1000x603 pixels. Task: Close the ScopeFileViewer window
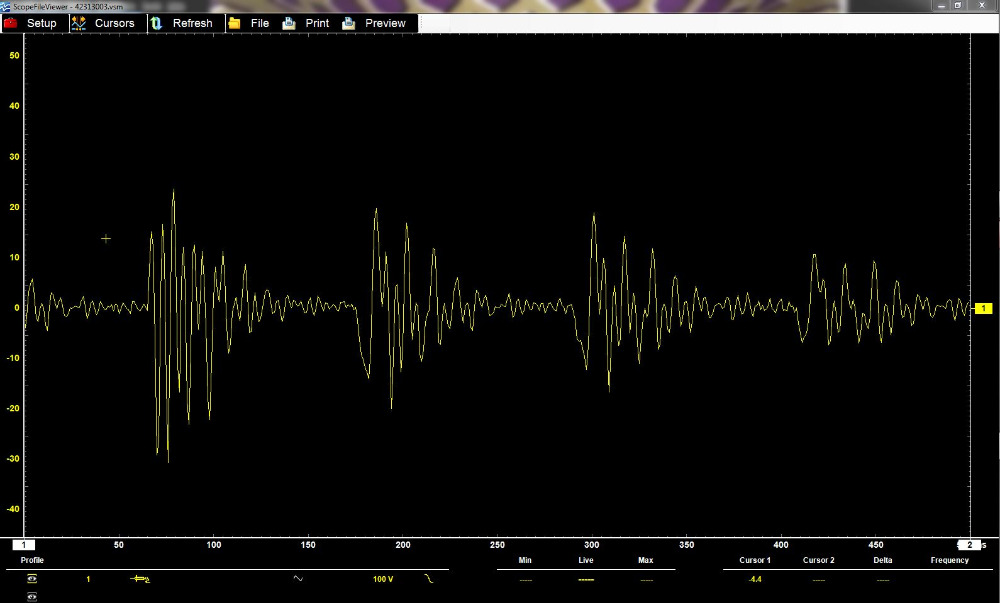[982, 6]
